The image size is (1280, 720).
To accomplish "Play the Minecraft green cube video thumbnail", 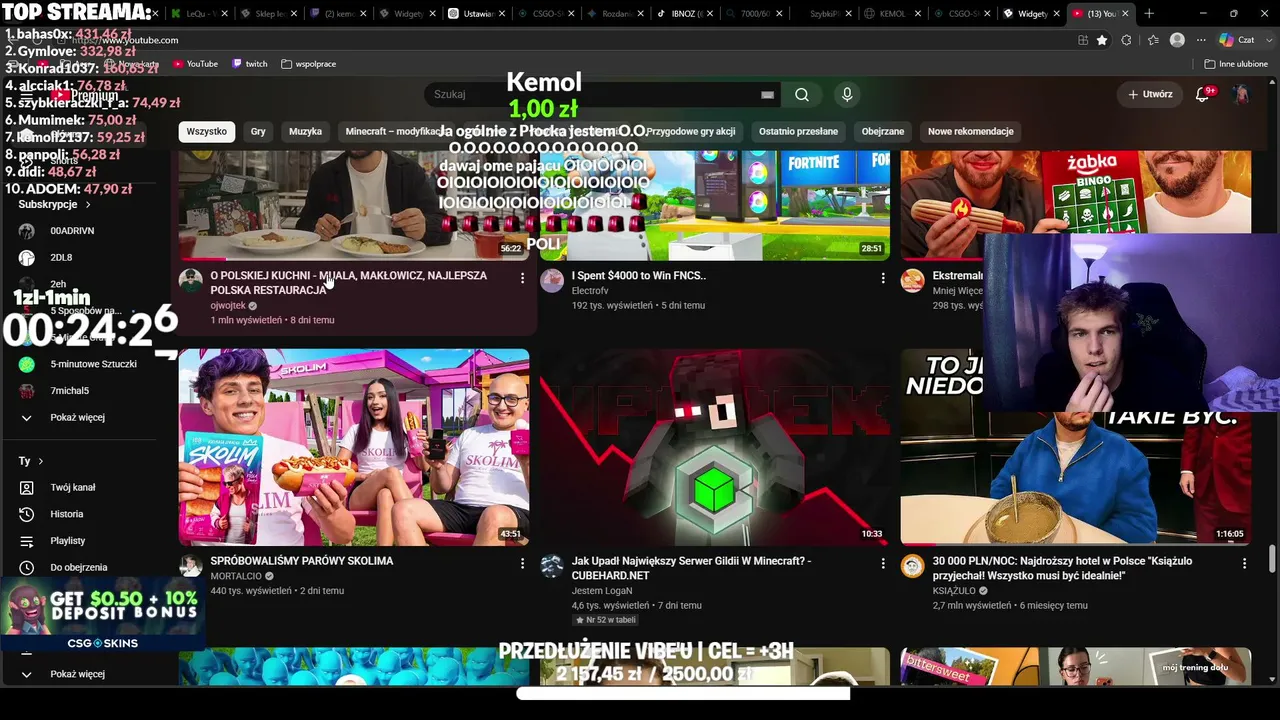I will point(715,447).
